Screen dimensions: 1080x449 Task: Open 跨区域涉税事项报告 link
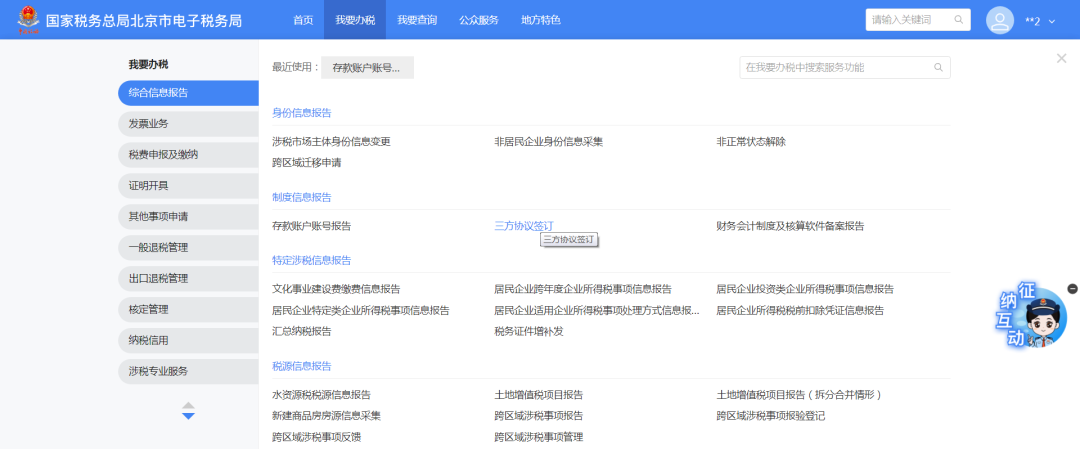[x=539, y=416]
